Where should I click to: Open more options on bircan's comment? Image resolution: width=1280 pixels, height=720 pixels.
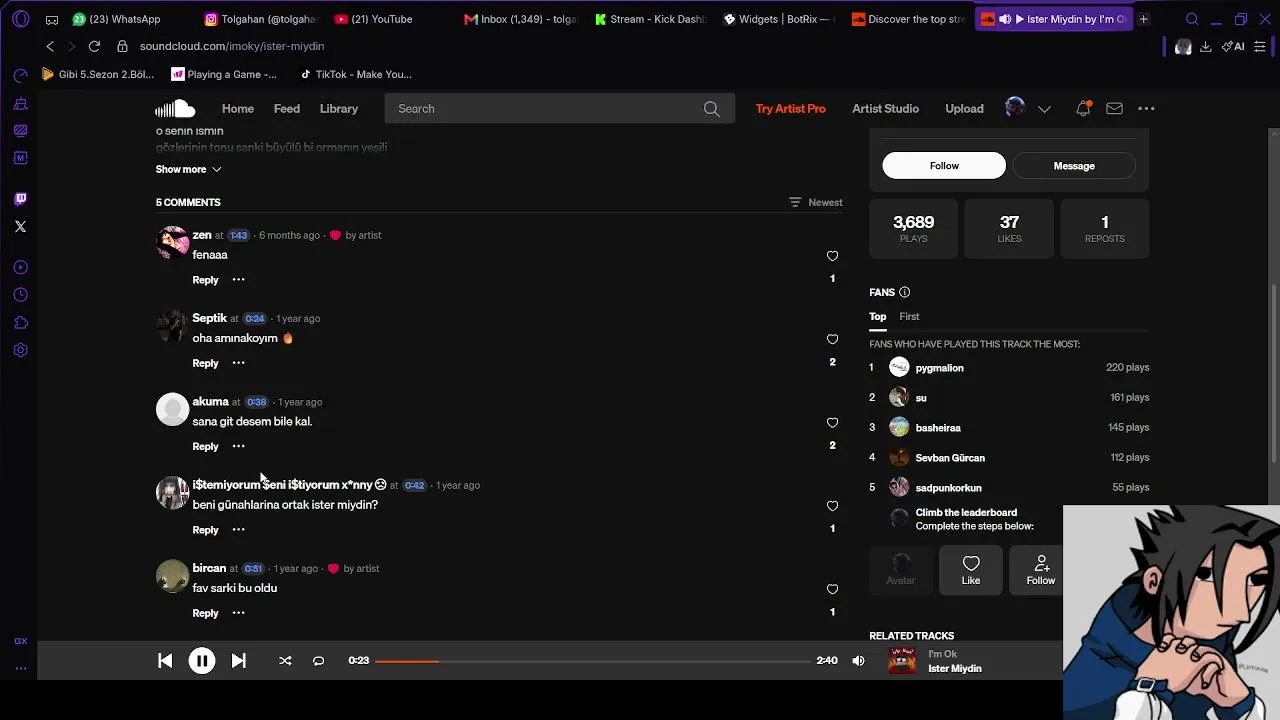(238, 613)
